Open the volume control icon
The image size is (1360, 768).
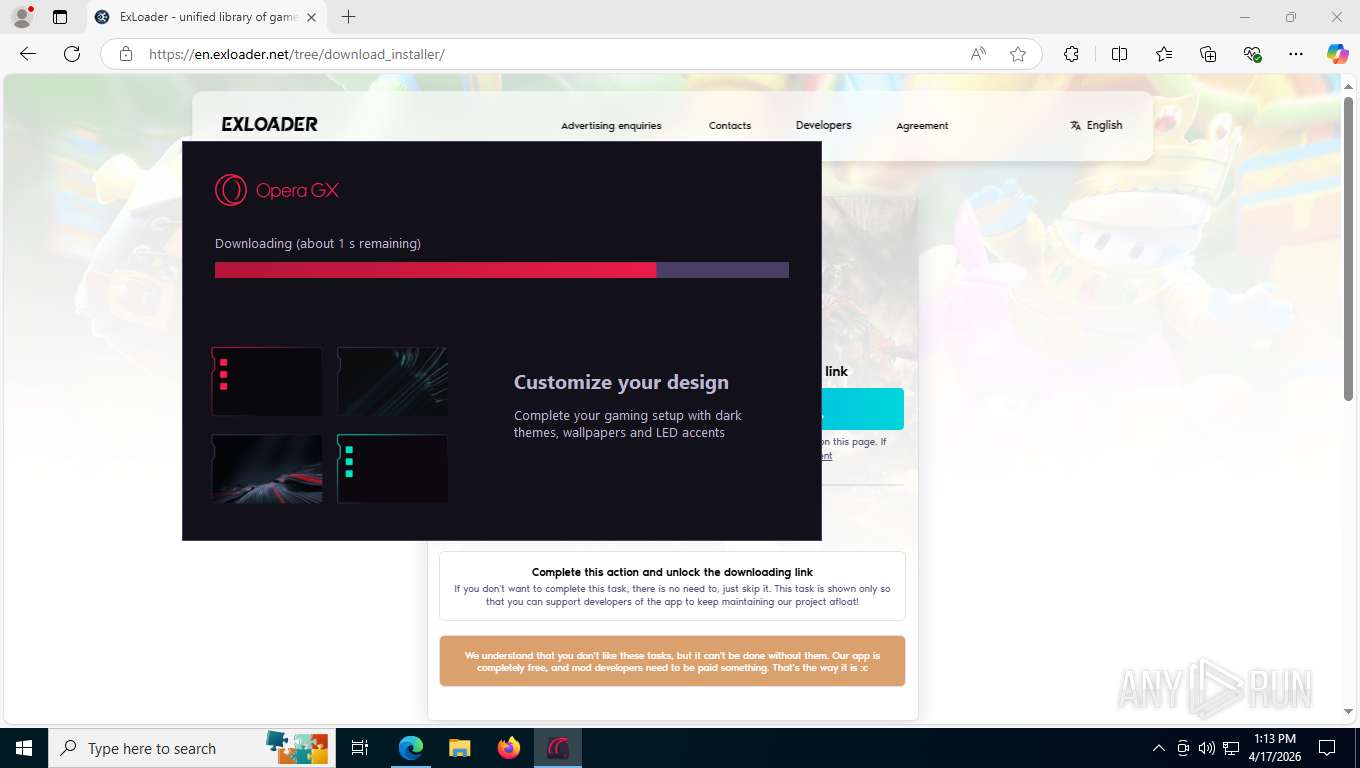(x=1206, y=748)
